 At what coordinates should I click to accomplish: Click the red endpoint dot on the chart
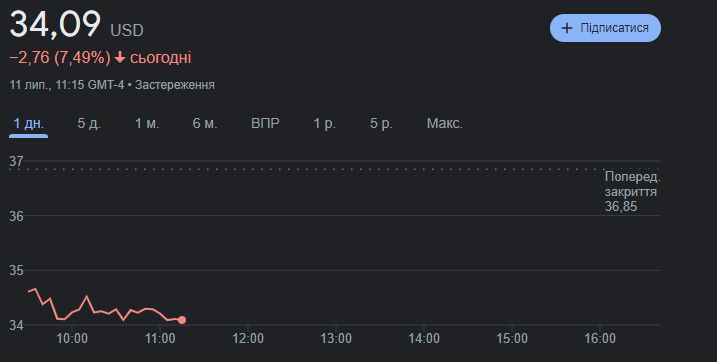point(182,320)
